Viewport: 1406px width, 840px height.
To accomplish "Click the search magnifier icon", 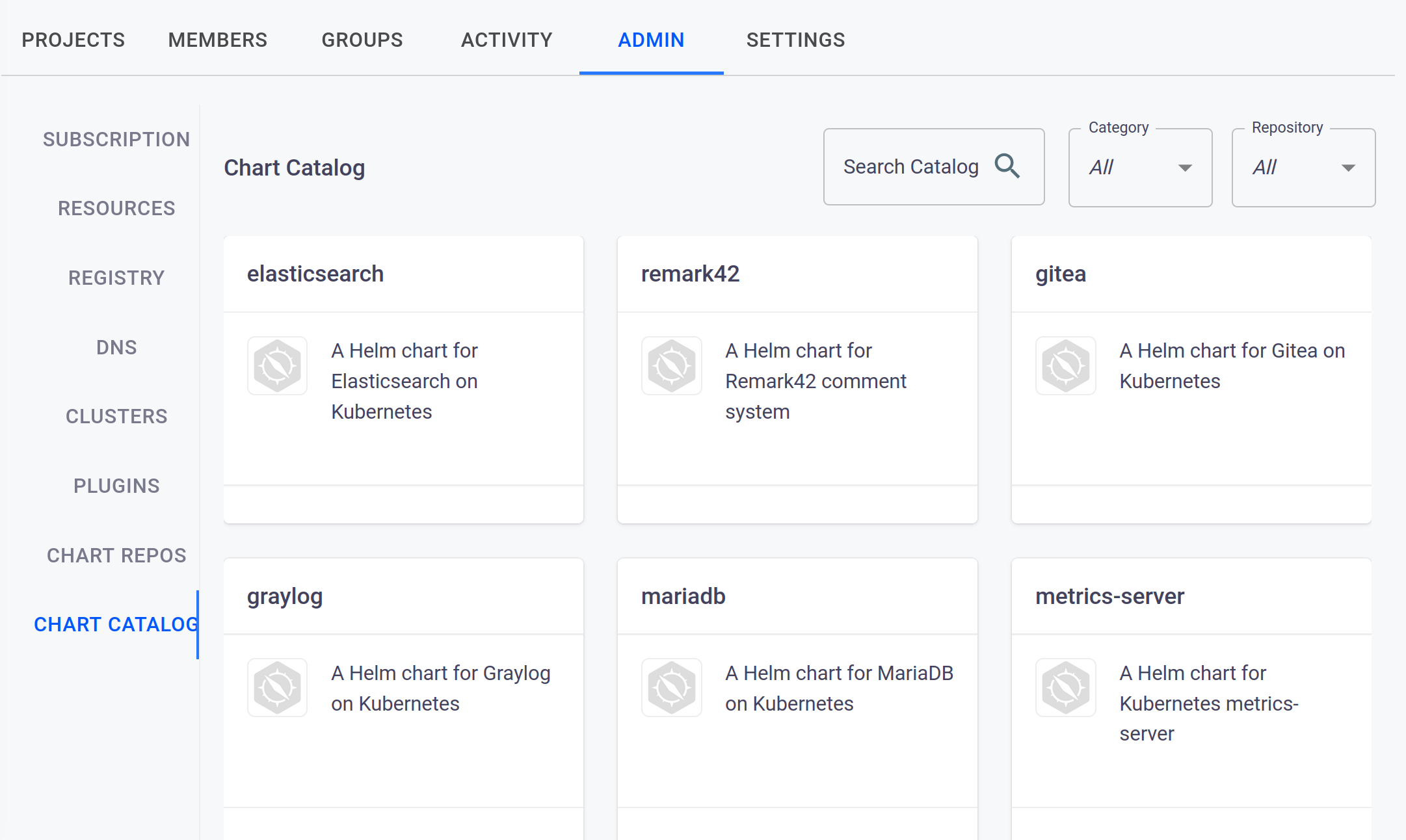I will click(x=1007, y=166).
